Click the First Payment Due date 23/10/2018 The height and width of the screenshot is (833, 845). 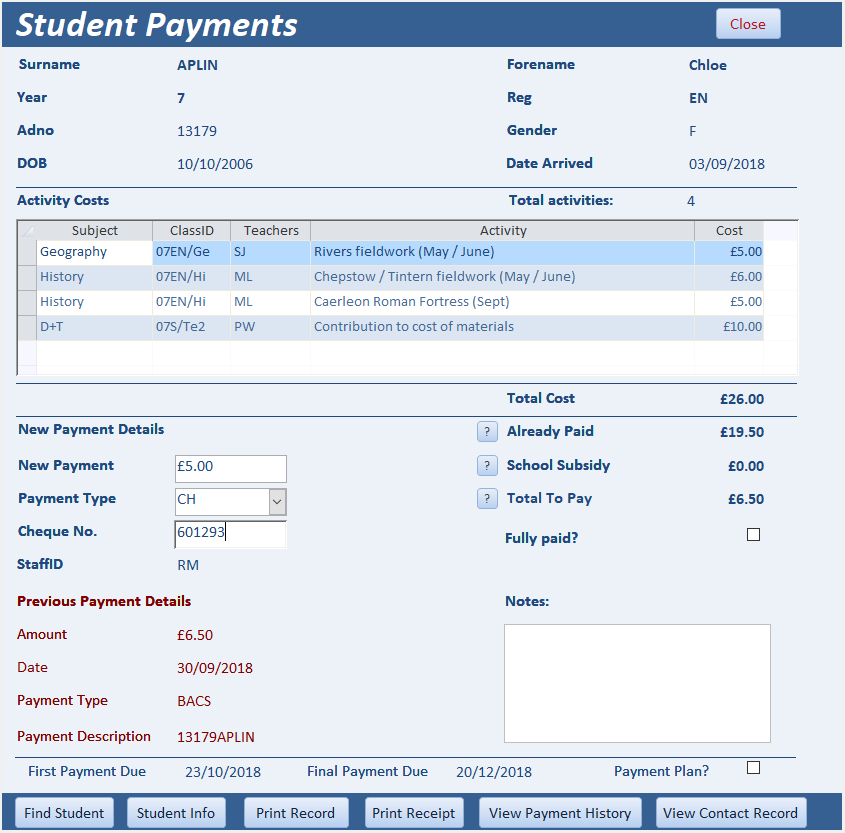[223, 772]
